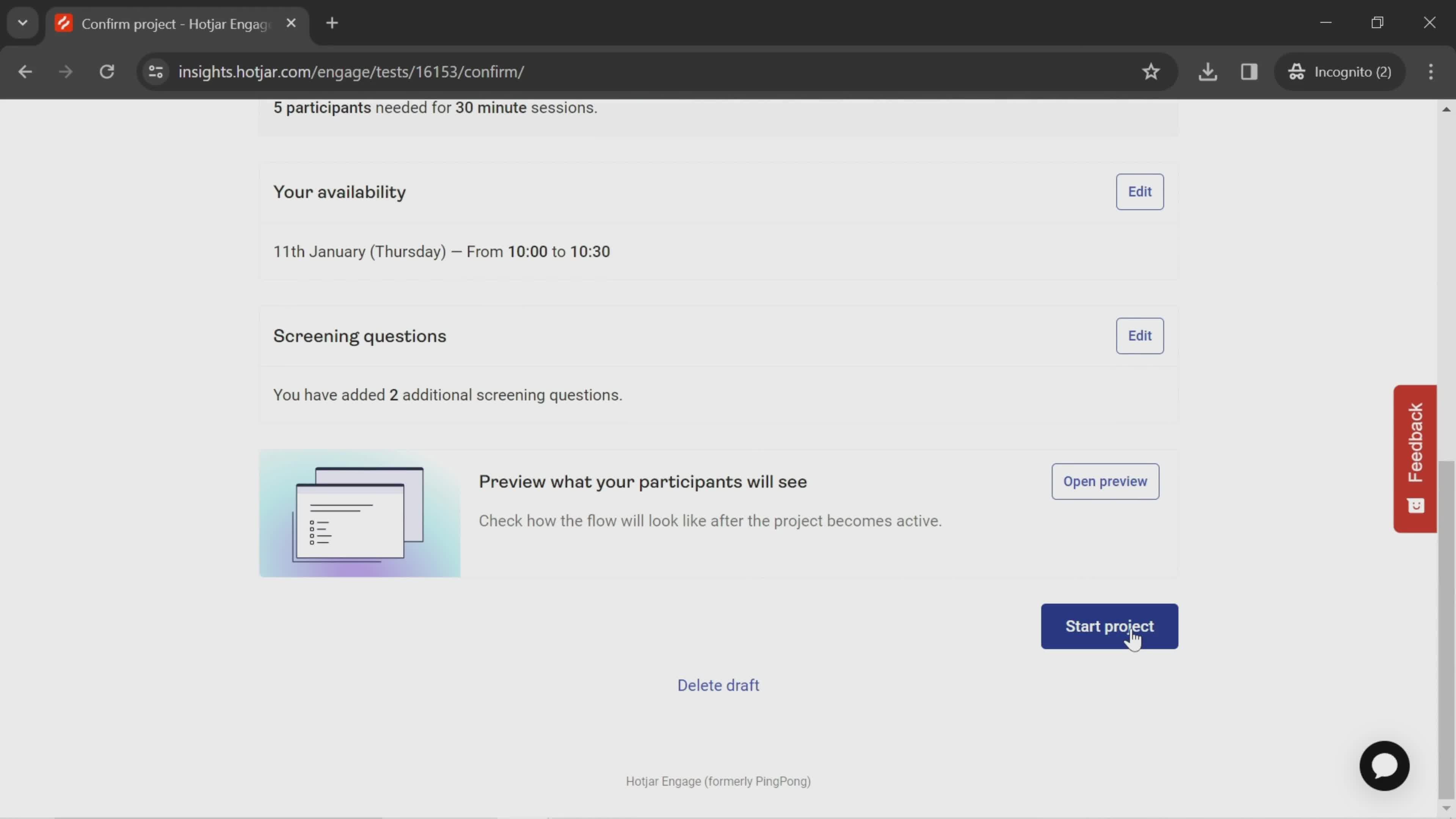Click the Your availability heading

coord(339,192)
